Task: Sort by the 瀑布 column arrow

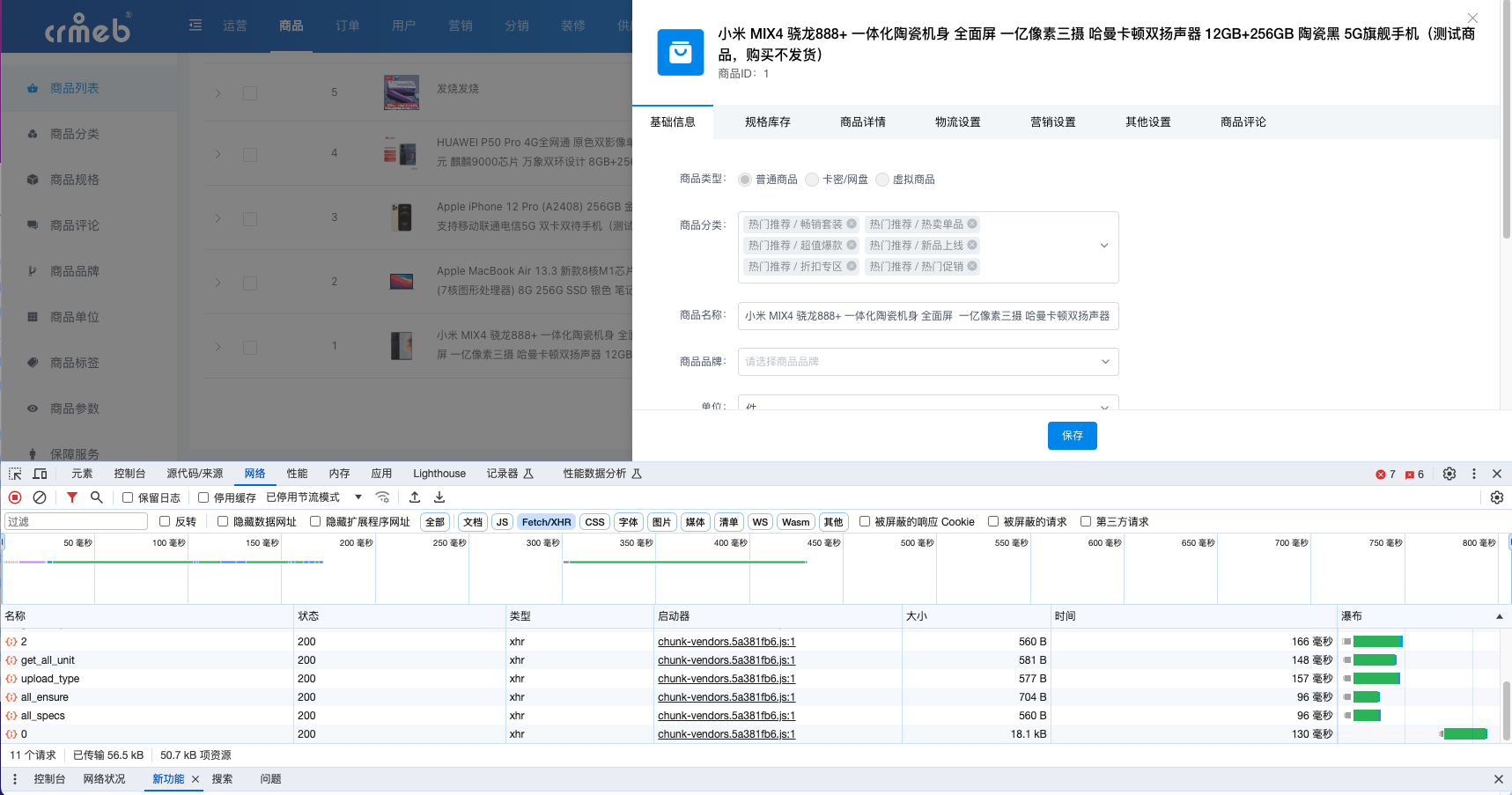Action: [x=1499, y=616]
